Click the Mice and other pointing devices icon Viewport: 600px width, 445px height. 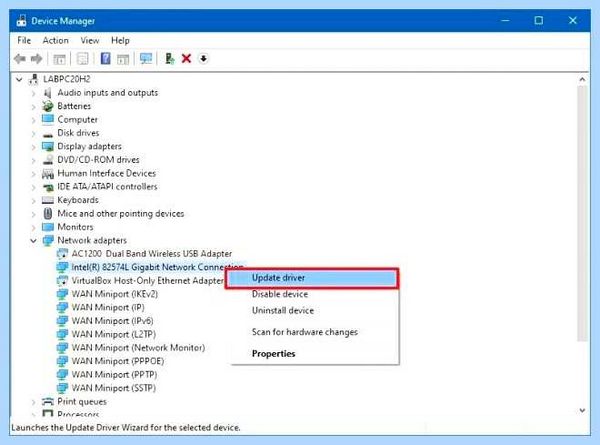47,214
